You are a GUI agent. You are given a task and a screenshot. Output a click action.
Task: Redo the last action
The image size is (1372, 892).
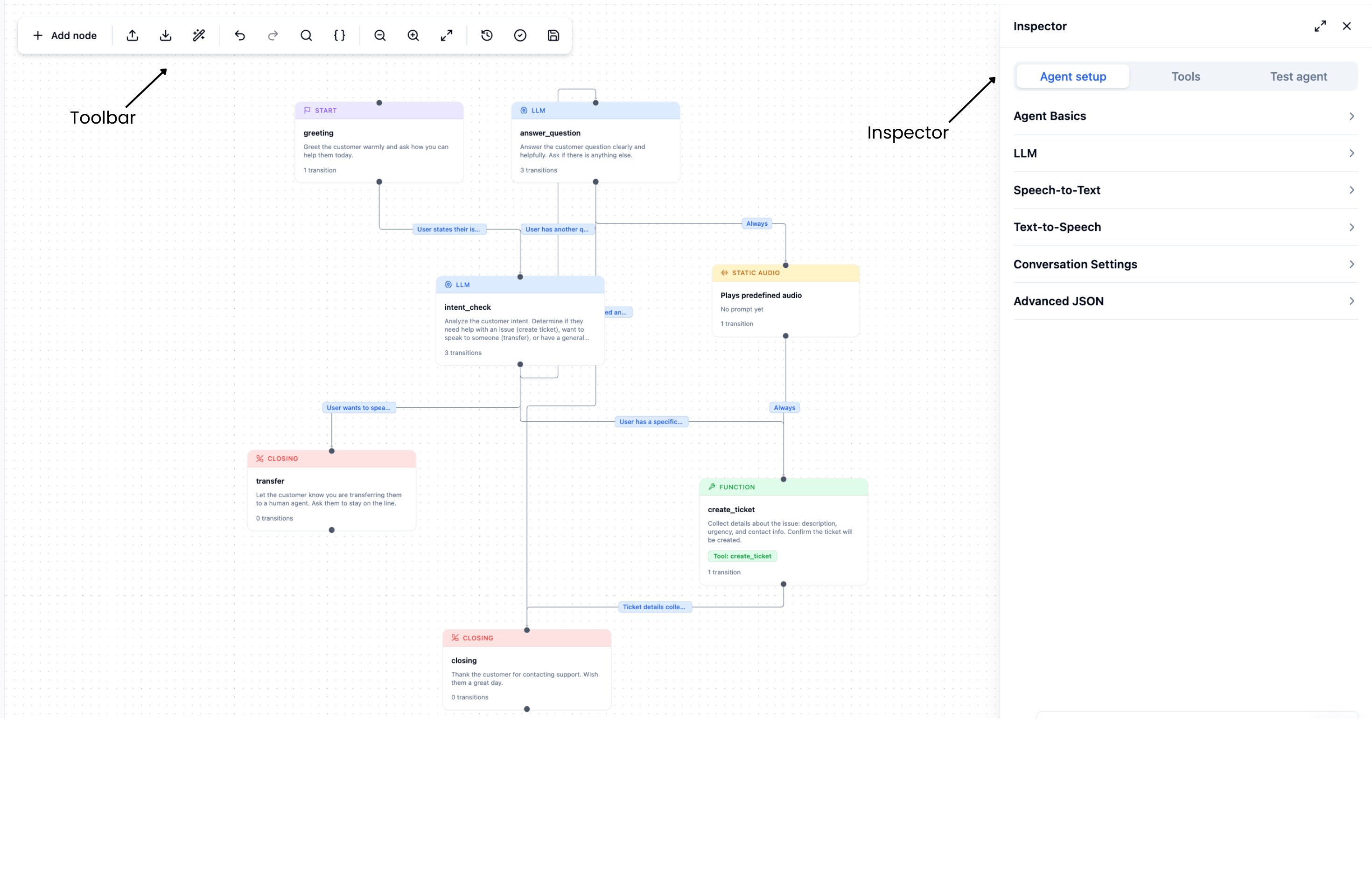coord(273,36)
